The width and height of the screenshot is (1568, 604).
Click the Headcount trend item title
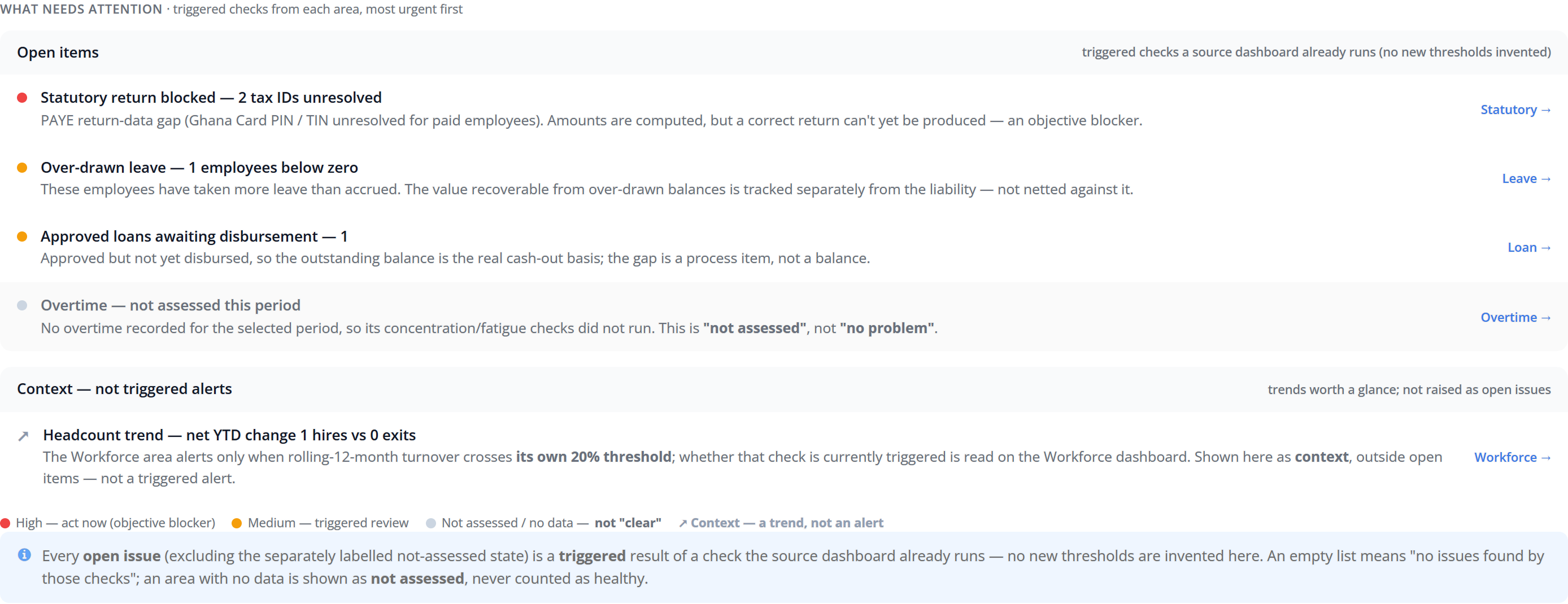[229, 435]
